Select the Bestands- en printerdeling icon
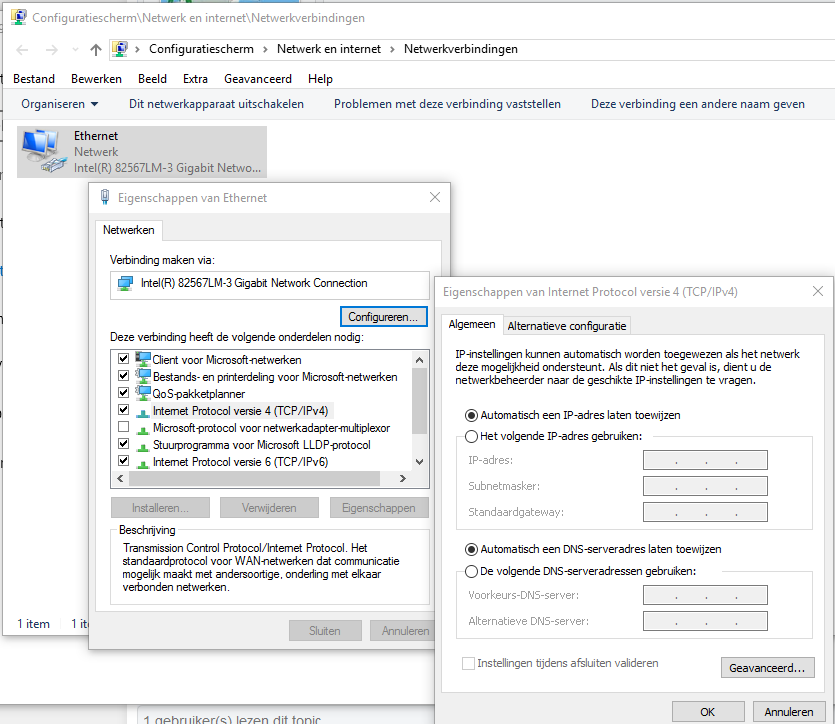The height and width of the screenshot is (724, 835). tap(143, 376)
